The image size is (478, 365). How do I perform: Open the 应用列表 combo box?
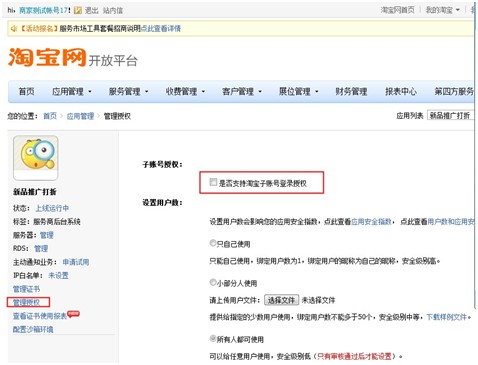coord(450,116)
